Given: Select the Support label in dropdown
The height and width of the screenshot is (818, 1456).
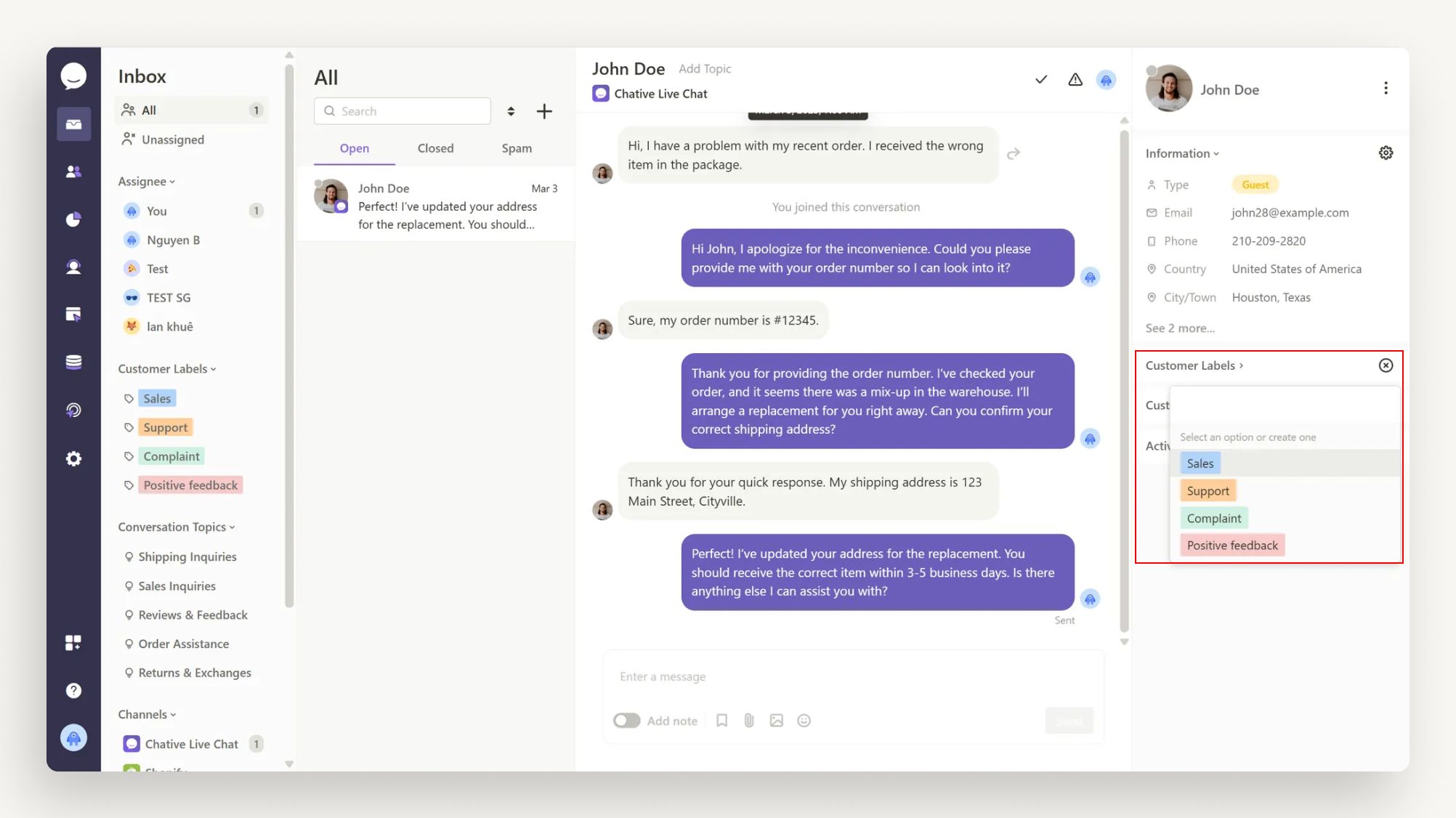Looking at the screenshot, I should (1208, 491).
